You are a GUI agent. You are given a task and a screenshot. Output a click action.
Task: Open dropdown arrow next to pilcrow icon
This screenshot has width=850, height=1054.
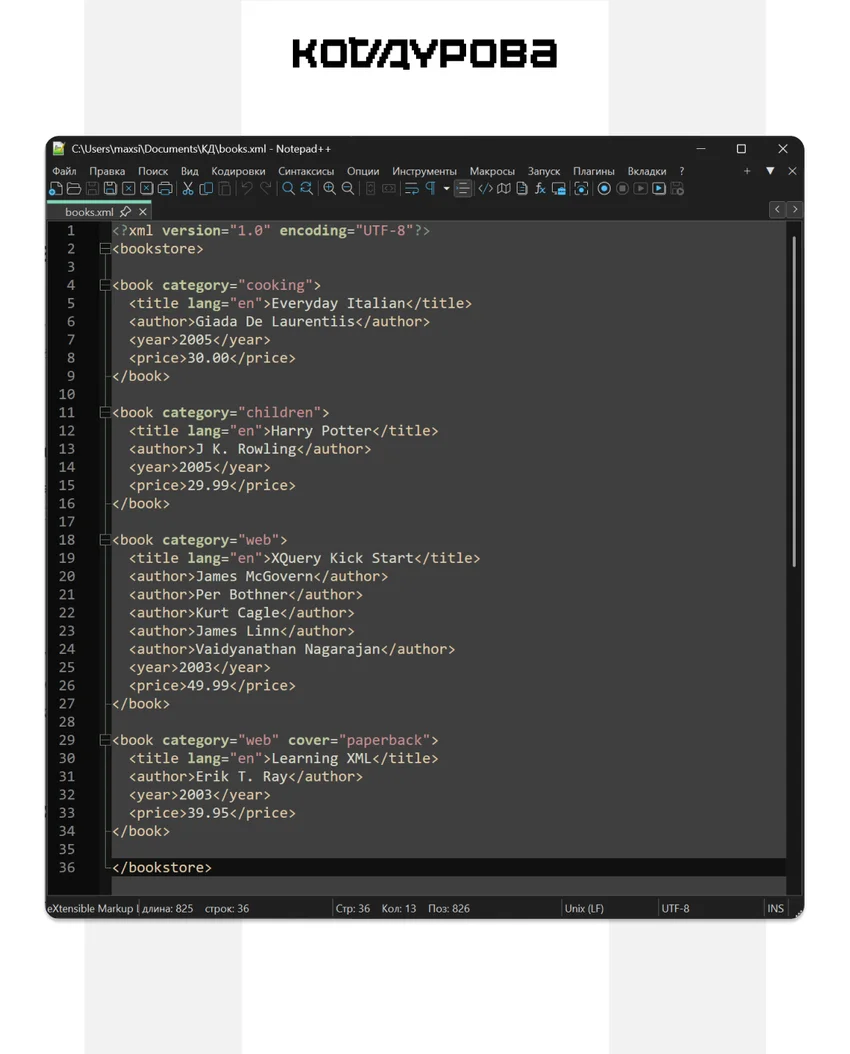click(446, 189)
